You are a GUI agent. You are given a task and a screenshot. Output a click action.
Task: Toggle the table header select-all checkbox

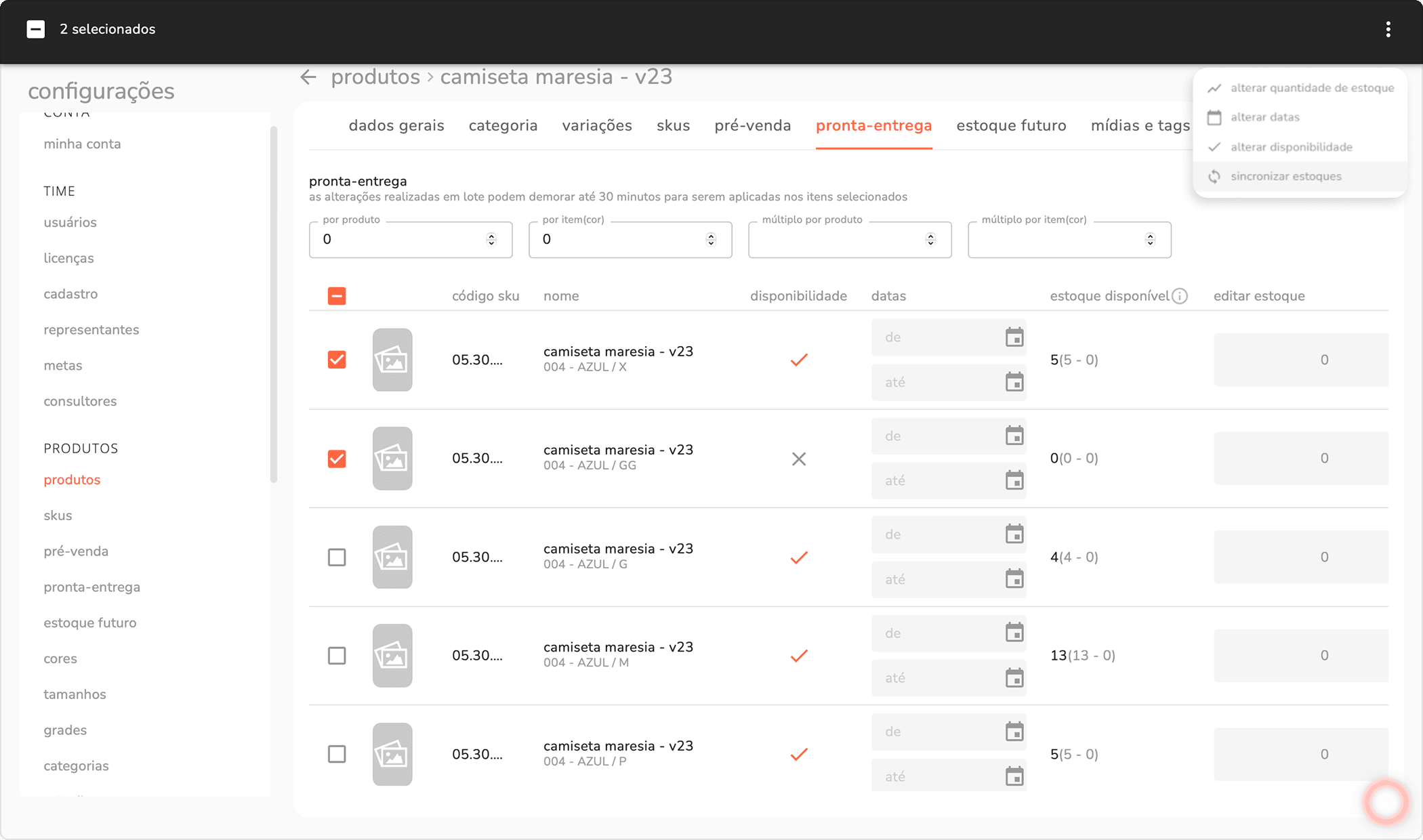337,296
